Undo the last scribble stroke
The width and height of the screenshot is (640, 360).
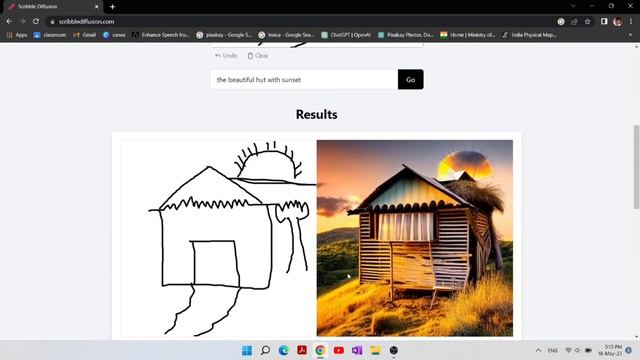tap(226, 56)
